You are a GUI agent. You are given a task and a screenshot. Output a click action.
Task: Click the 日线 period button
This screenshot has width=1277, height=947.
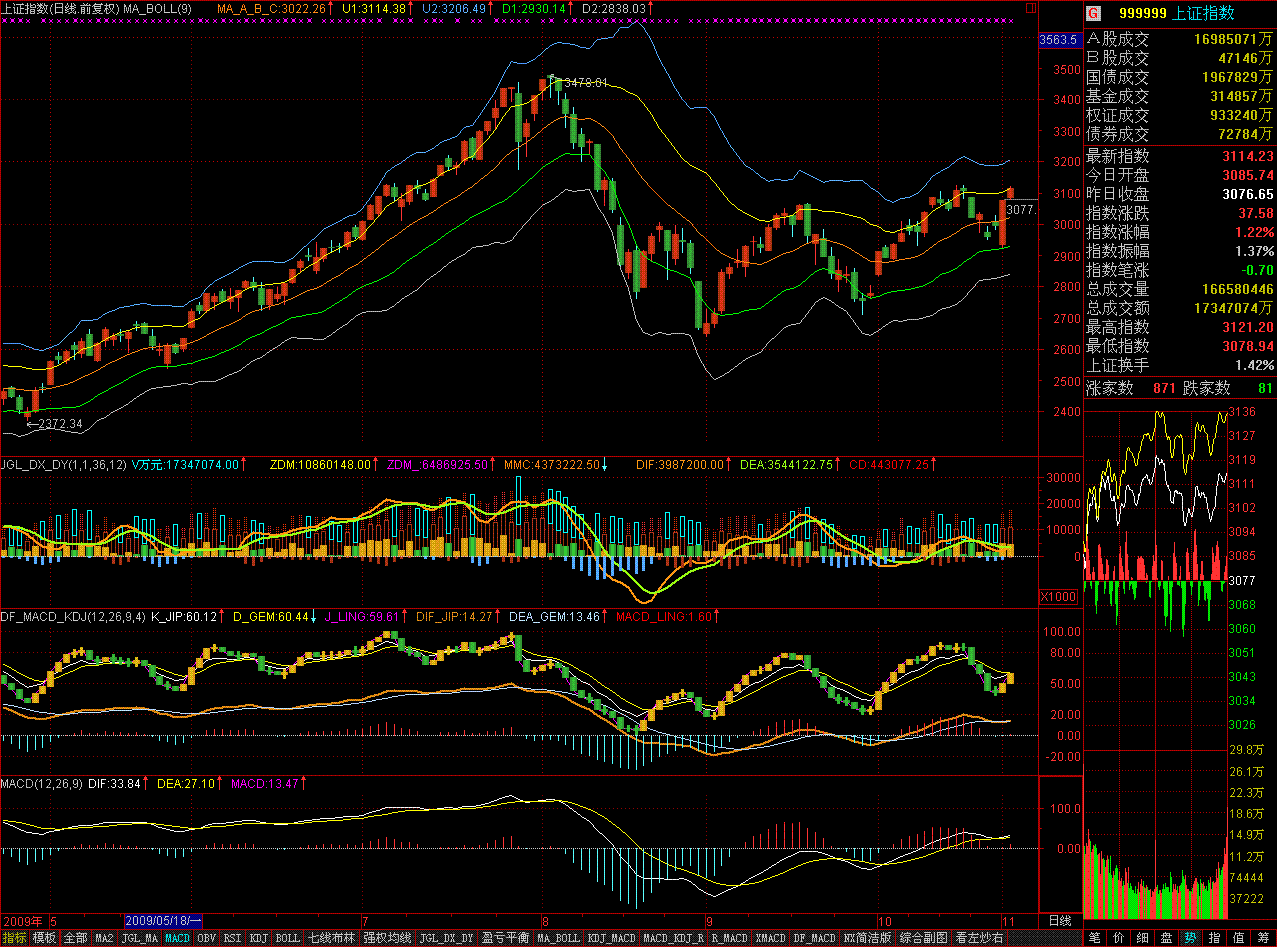[1059, 920]
